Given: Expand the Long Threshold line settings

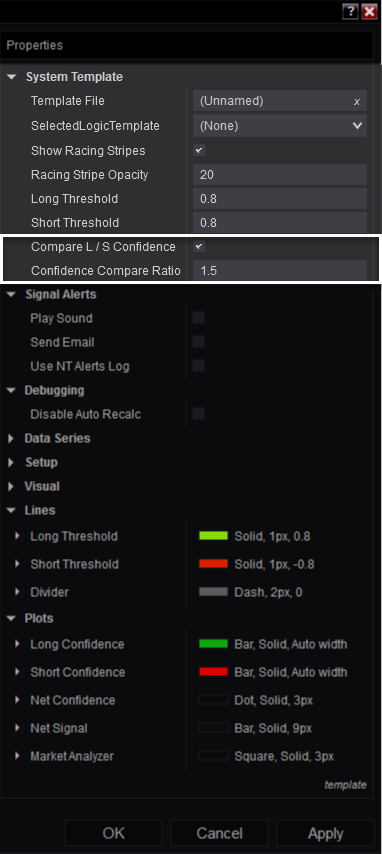Looking at the screenshot, I should [18, 536].
